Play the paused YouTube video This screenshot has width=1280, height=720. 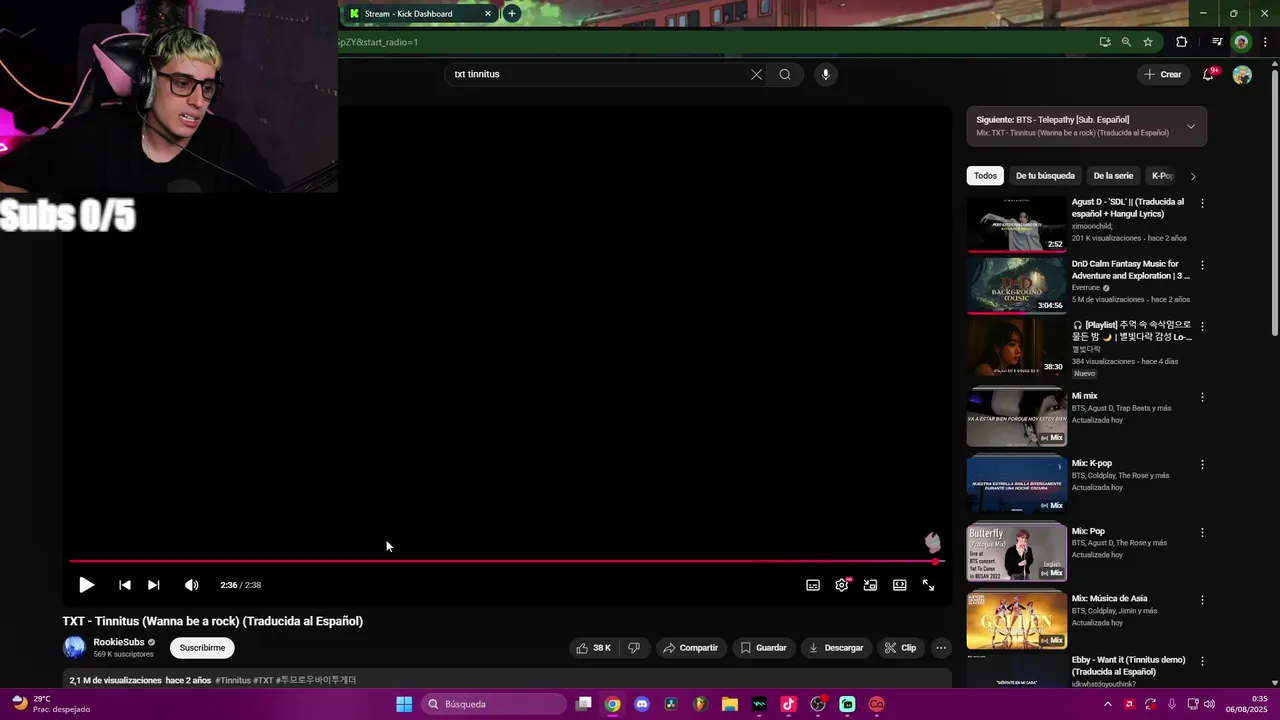coord(86,585)
